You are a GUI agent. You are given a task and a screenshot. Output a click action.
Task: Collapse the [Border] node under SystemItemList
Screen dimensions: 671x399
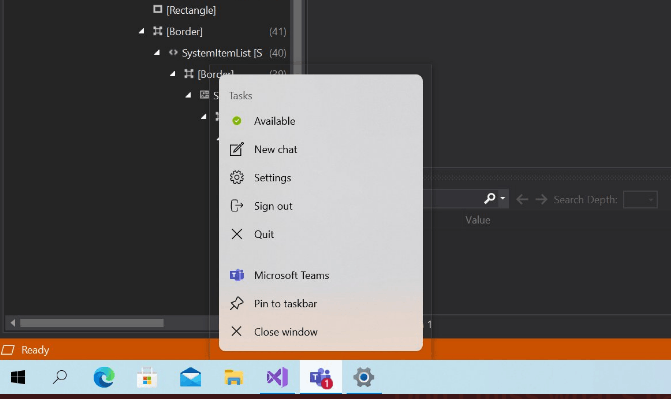tap(172, 74)
